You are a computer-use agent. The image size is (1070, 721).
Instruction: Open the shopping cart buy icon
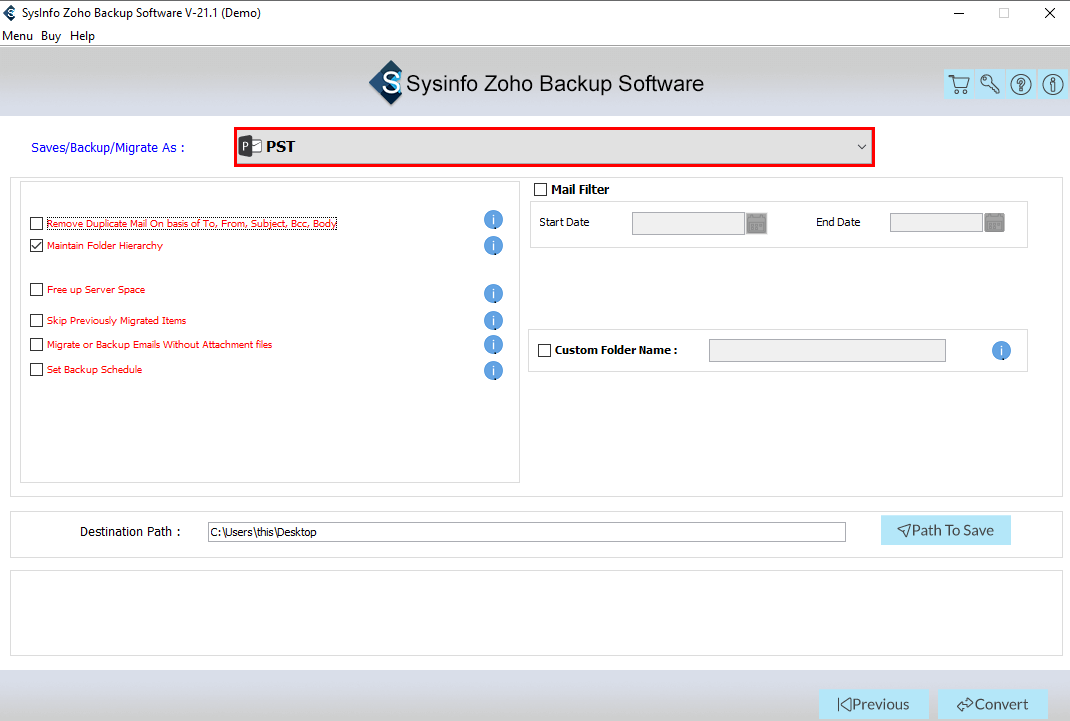pos(959,85)
